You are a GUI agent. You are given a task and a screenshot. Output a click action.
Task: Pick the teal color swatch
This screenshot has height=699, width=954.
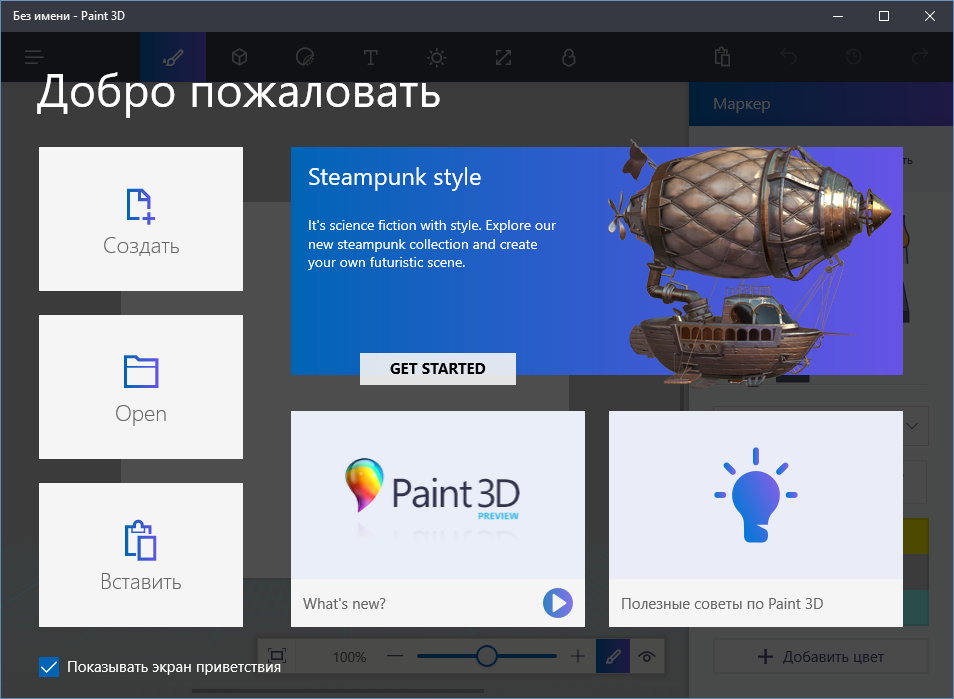[x=916, y=608]
